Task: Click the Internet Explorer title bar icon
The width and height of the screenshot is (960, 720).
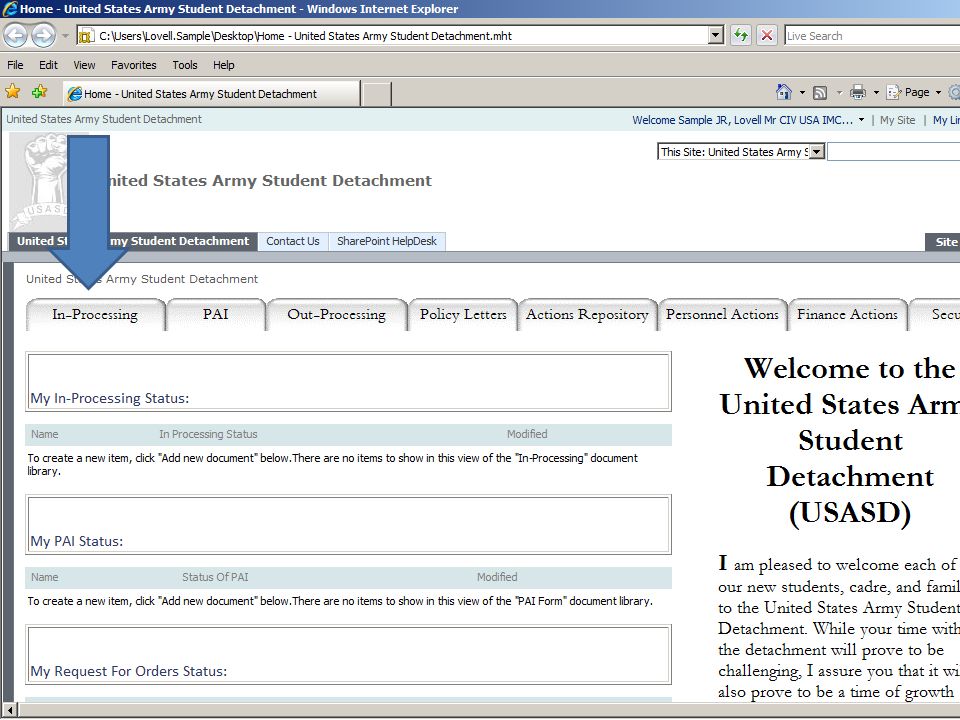Action: (10, 9)
